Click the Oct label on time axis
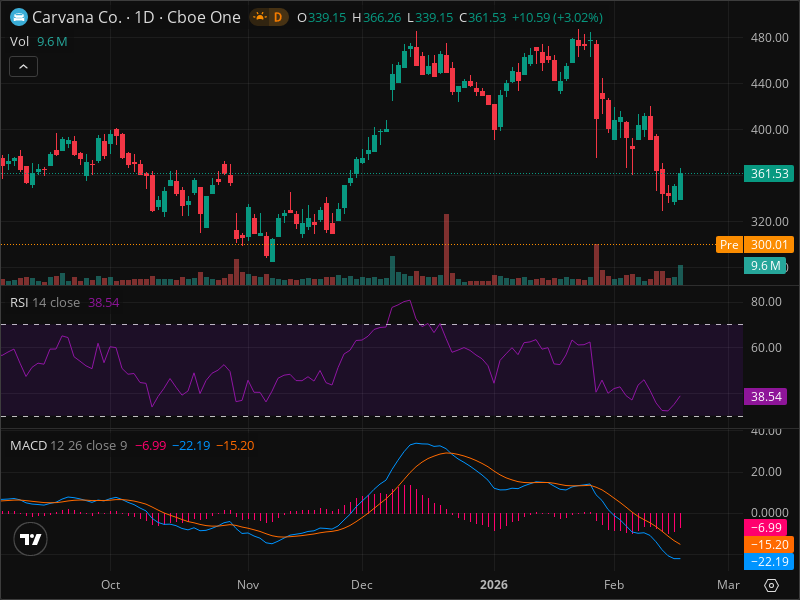Screen dimensions: 800x600 pos(110,585)
